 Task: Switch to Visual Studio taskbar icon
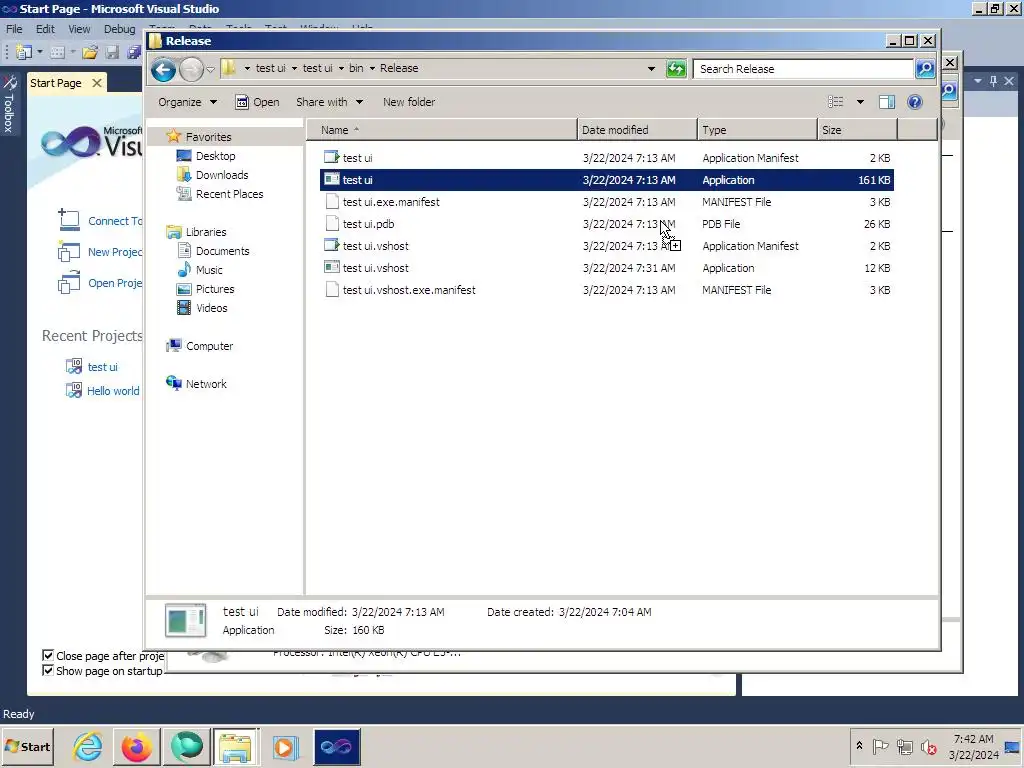coord(336,746)
